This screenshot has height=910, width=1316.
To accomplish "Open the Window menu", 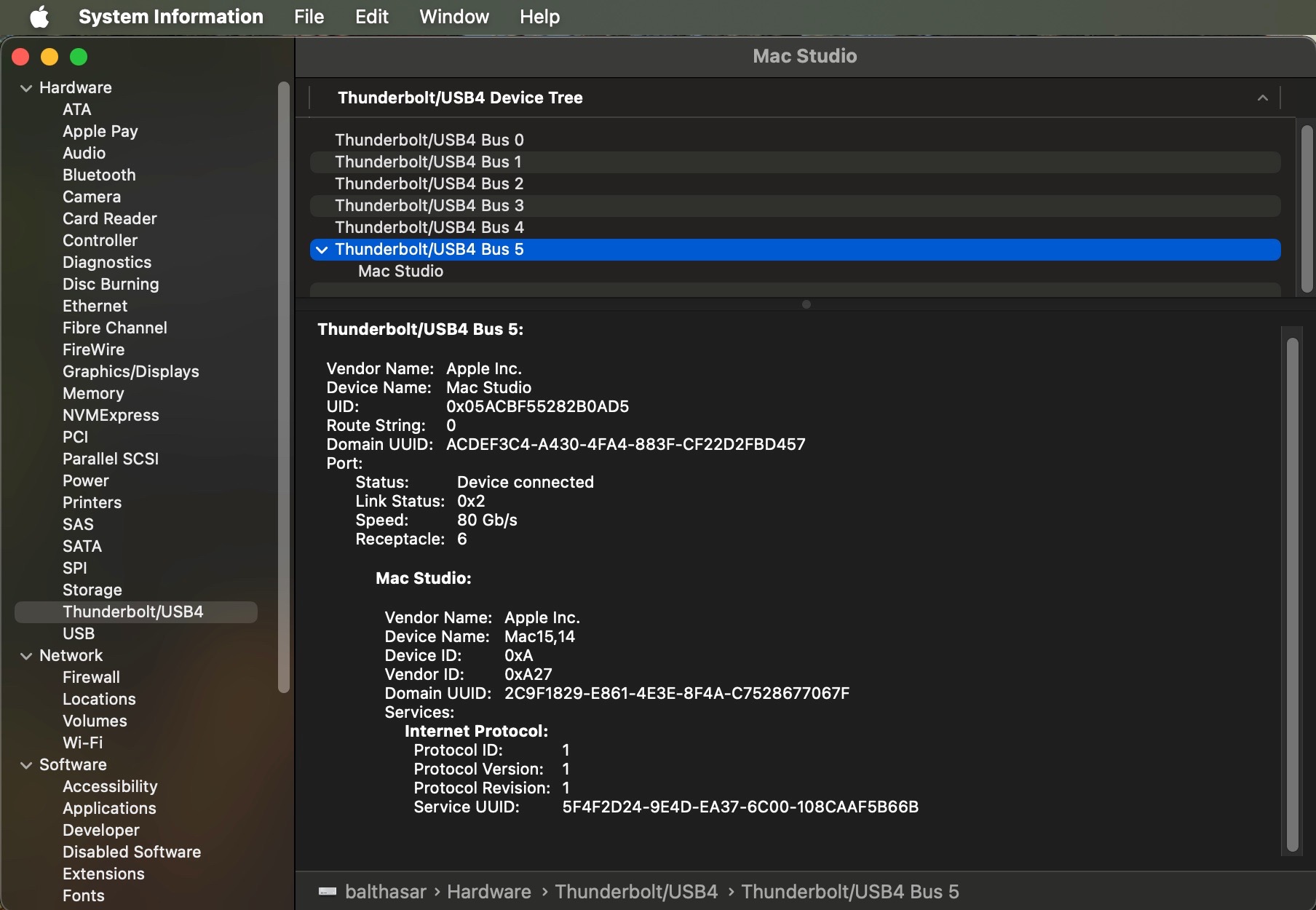I will (454, 16).
